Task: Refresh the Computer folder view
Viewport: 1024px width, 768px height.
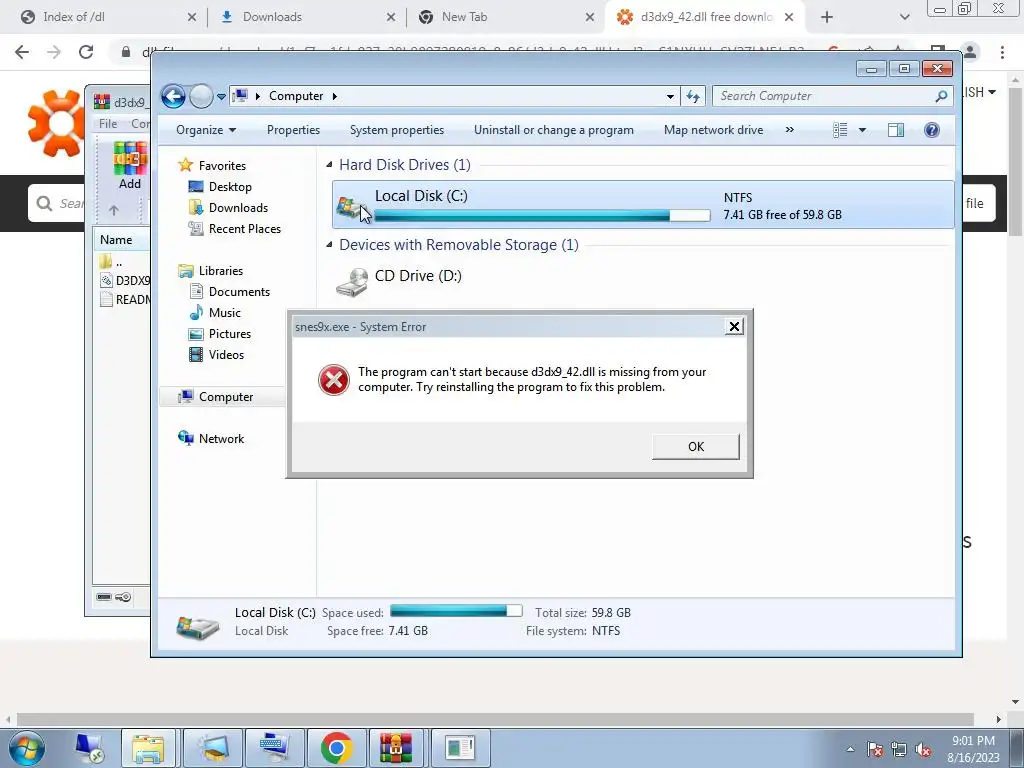Action: pyautogui.click(x=693, y=97)
